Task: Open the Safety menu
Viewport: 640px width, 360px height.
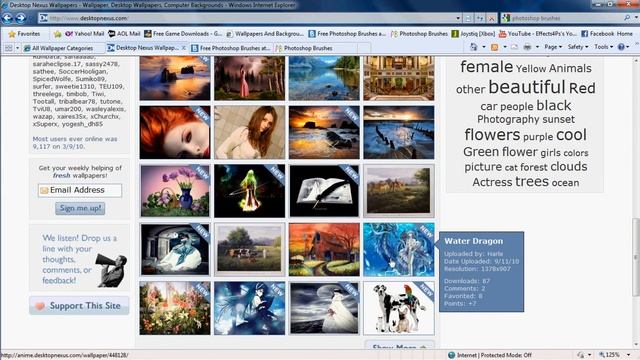Action: point(578,47)
